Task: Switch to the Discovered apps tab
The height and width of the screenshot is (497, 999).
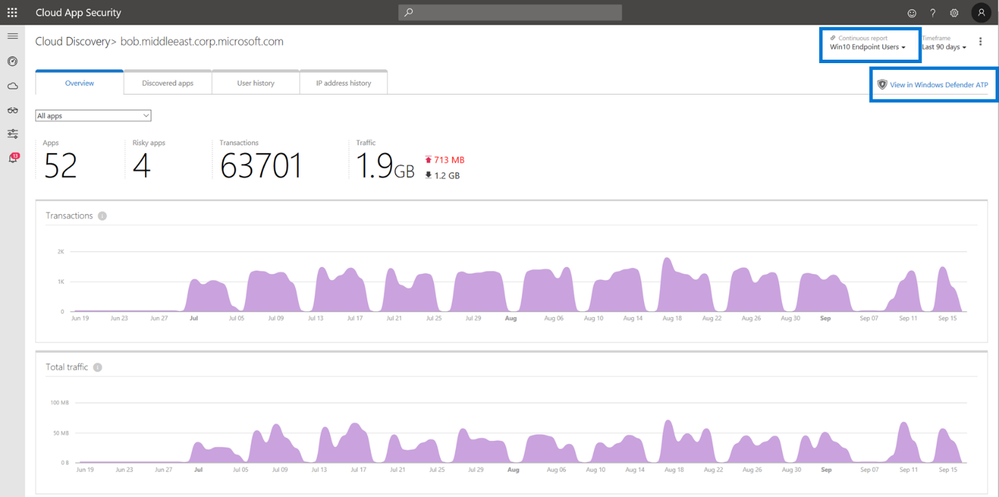Action: tap(168, 83)
